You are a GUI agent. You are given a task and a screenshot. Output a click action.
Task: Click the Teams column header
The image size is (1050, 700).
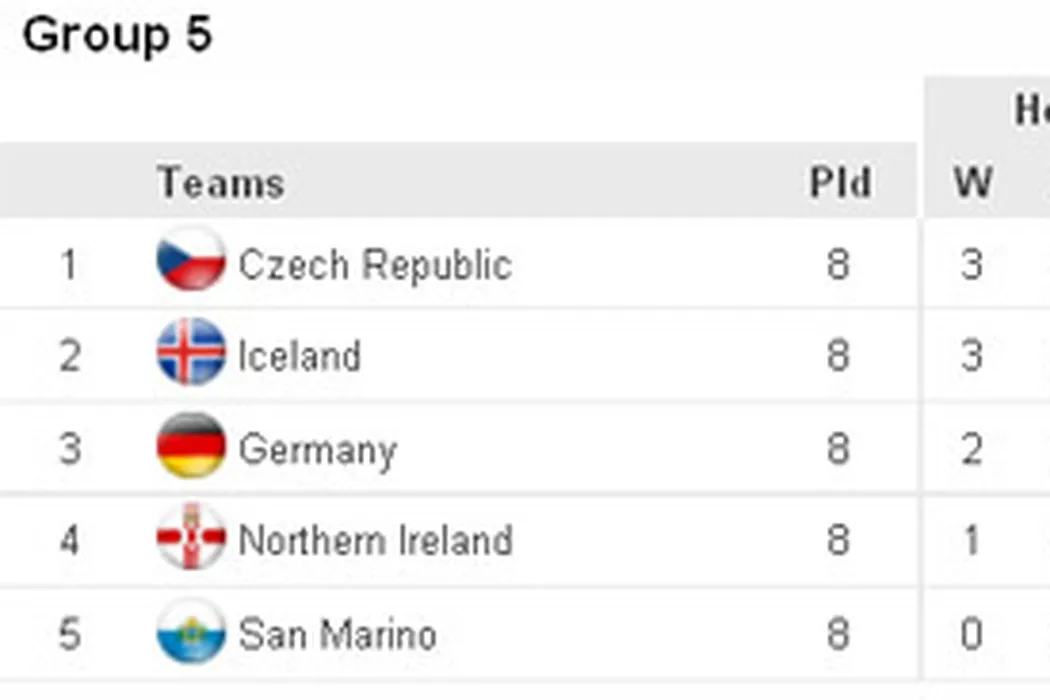pyautogui.click(x=221, y=183)
